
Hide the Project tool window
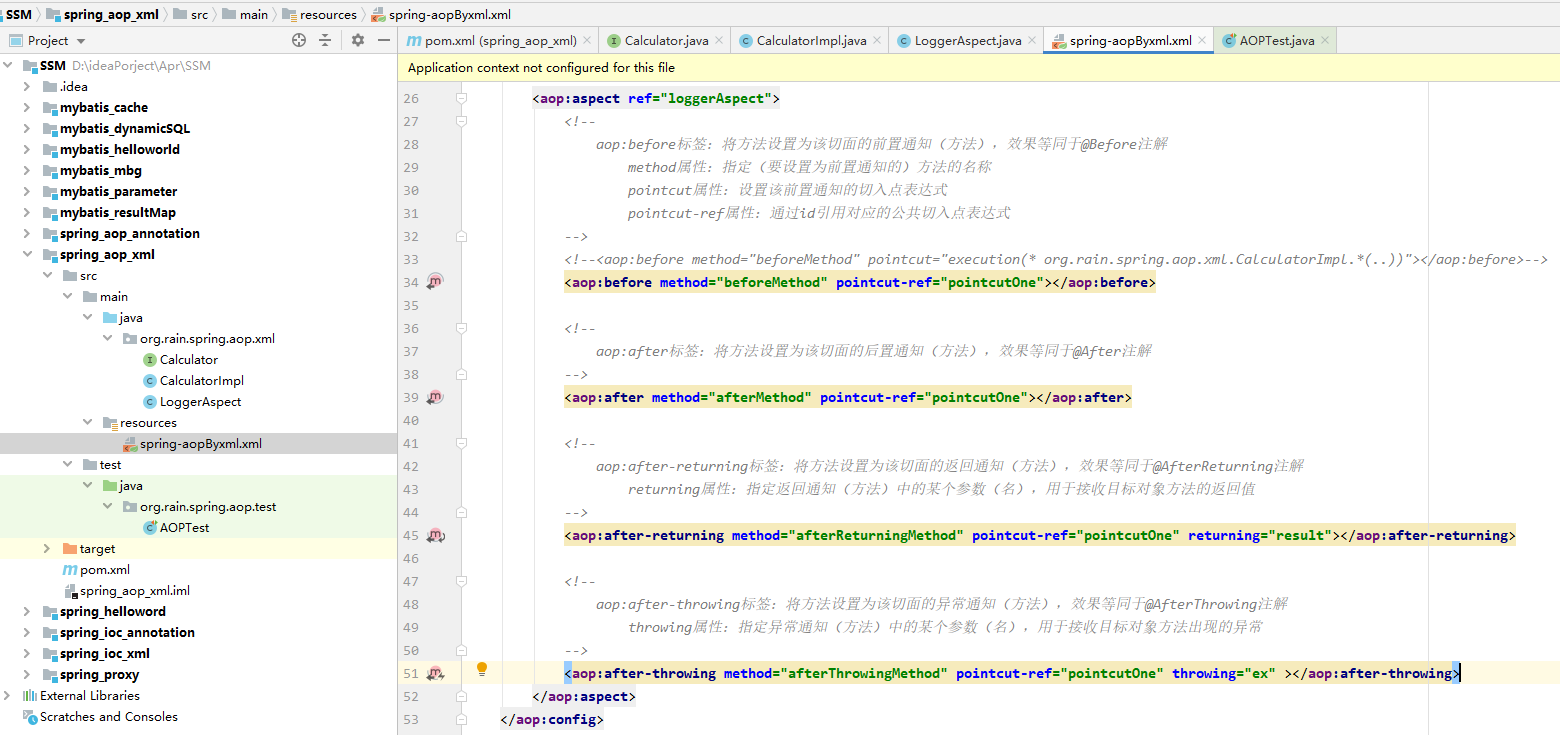[384, 40]
